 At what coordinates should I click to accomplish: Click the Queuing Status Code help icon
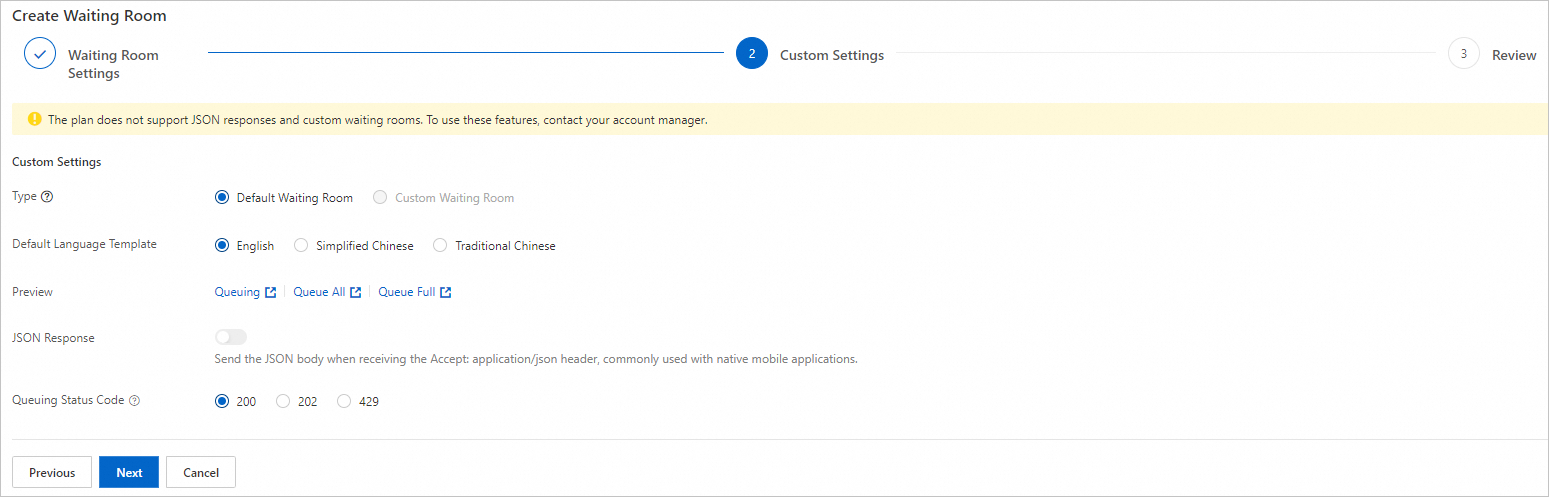(135, 400)
